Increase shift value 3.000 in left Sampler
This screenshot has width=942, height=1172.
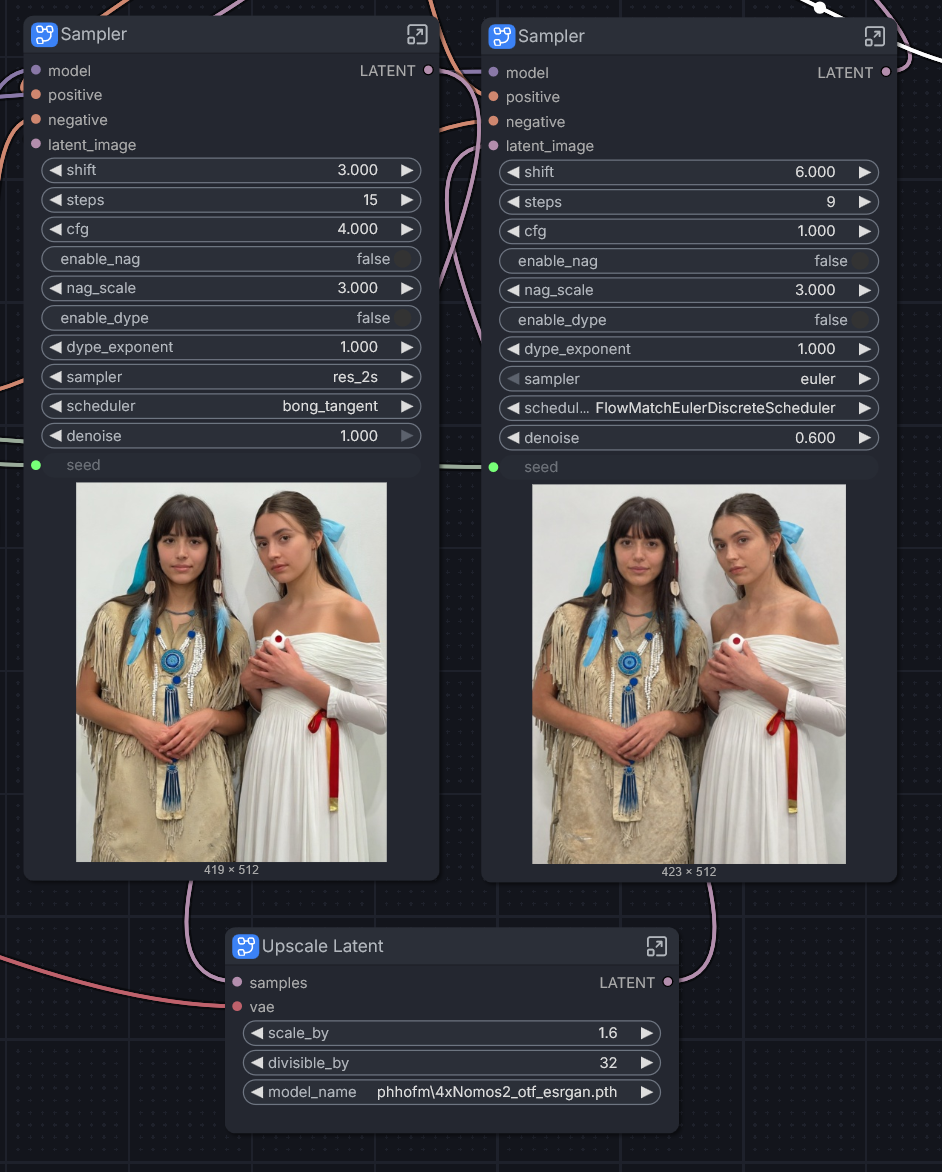click(407, 170)
